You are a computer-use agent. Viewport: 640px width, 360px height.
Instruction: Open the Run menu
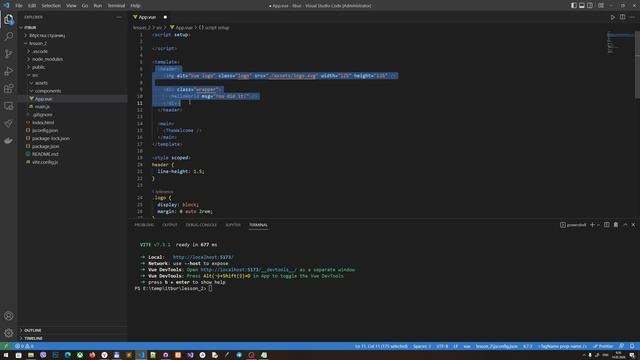click(x=98, y=6)
